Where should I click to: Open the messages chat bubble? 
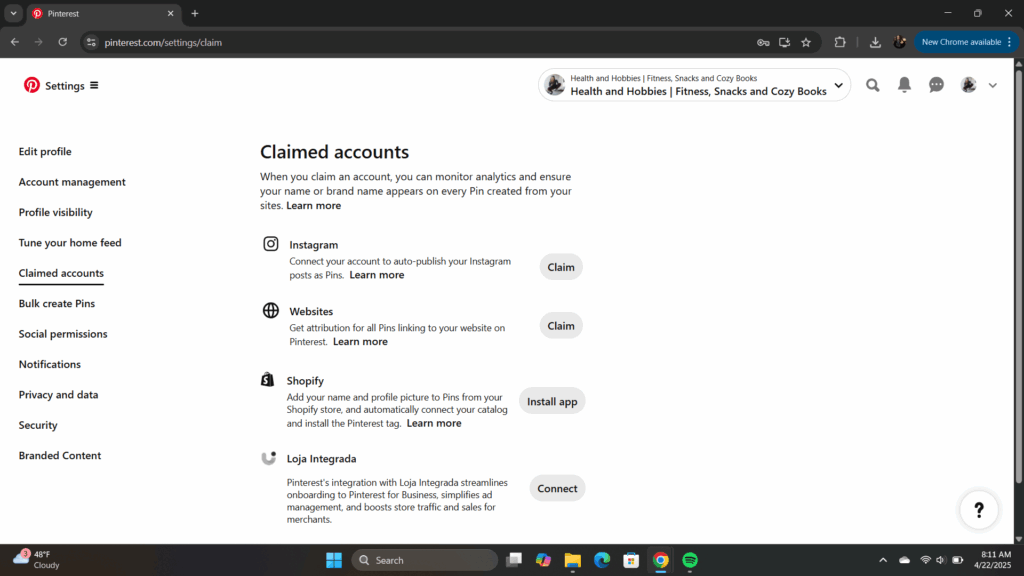pyautogui.click(x=936, y=85)
